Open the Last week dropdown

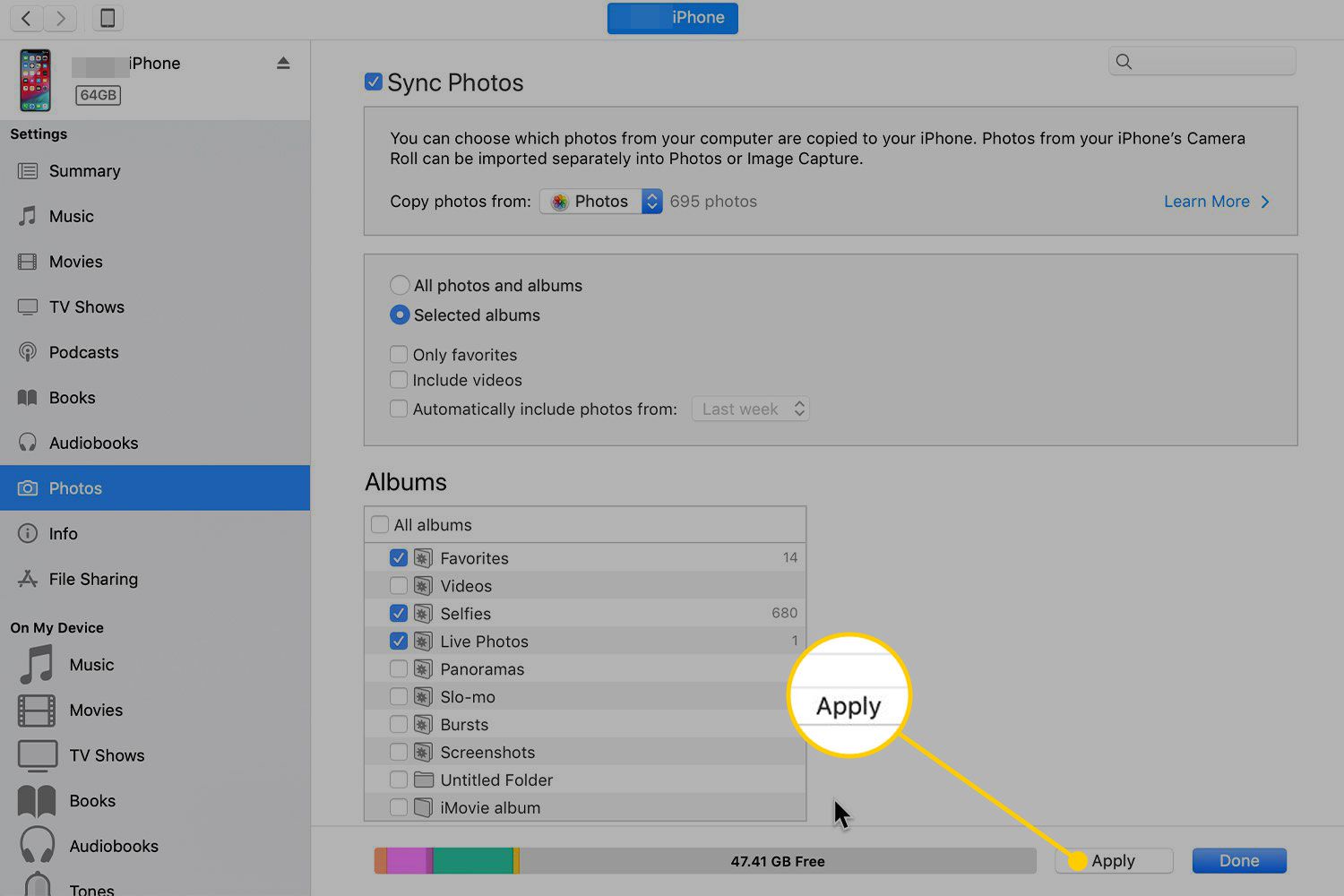[751, 409]
